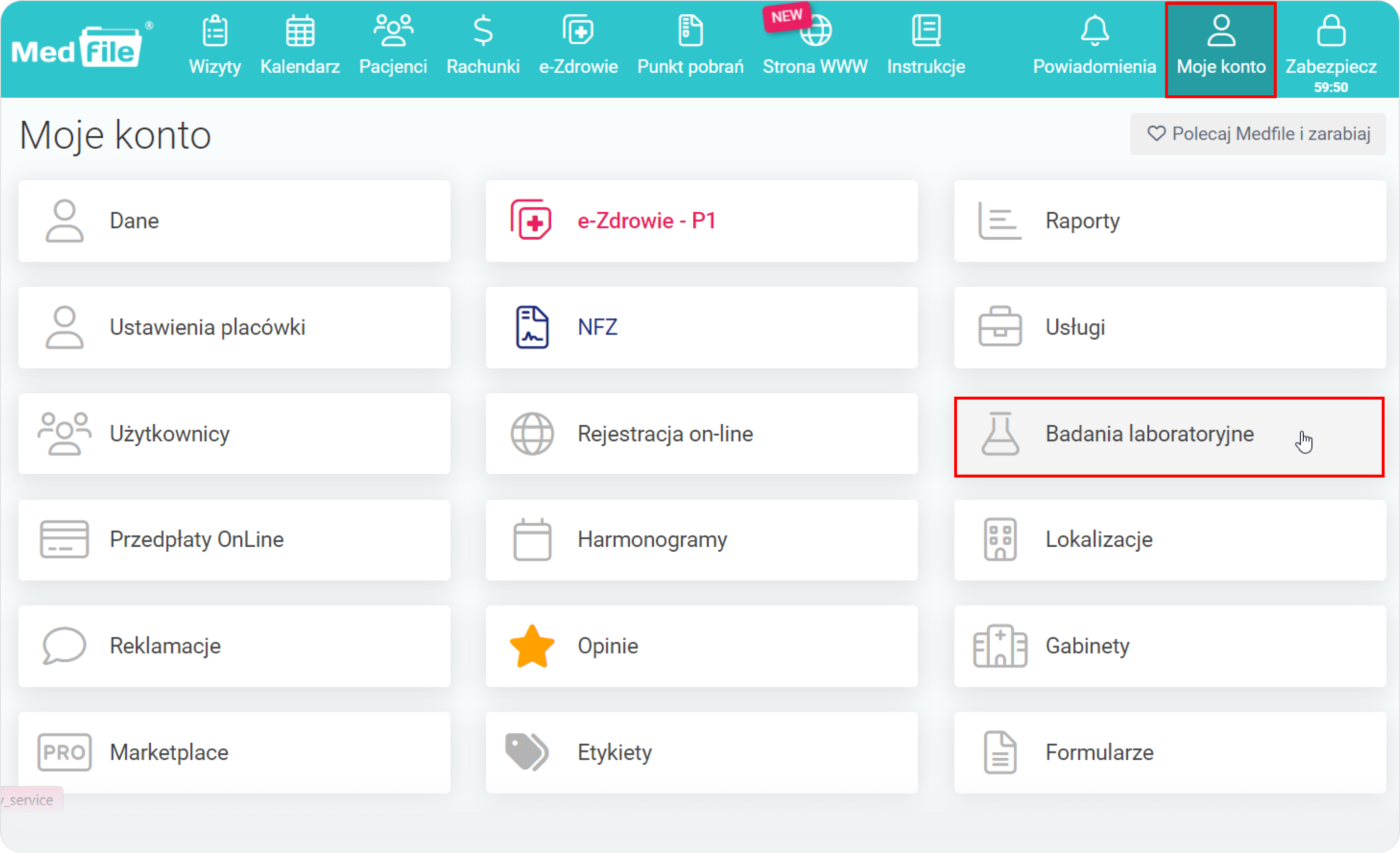Click the Reklamacje speech bubble icon

click(64, 645)
